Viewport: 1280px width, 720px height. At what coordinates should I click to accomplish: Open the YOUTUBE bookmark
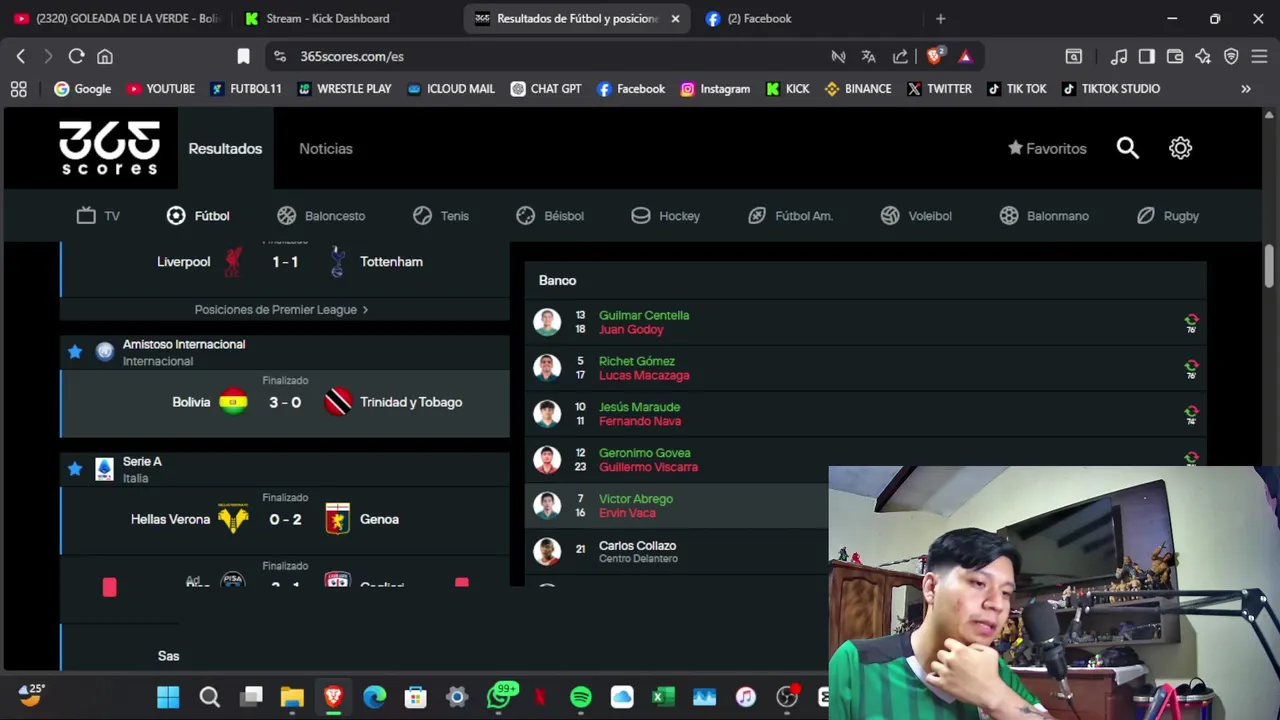coord(160,89)
